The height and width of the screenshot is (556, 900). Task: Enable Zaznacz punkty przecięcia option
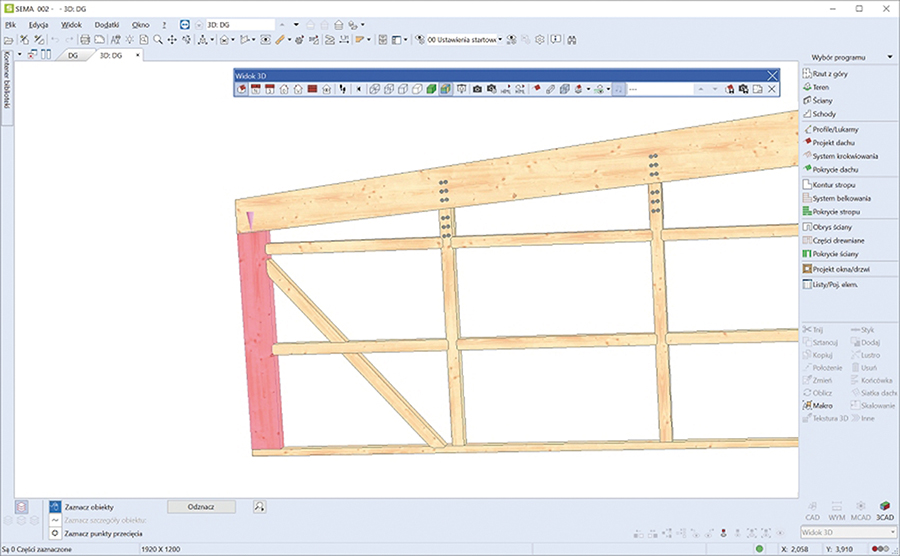point(103,533)
